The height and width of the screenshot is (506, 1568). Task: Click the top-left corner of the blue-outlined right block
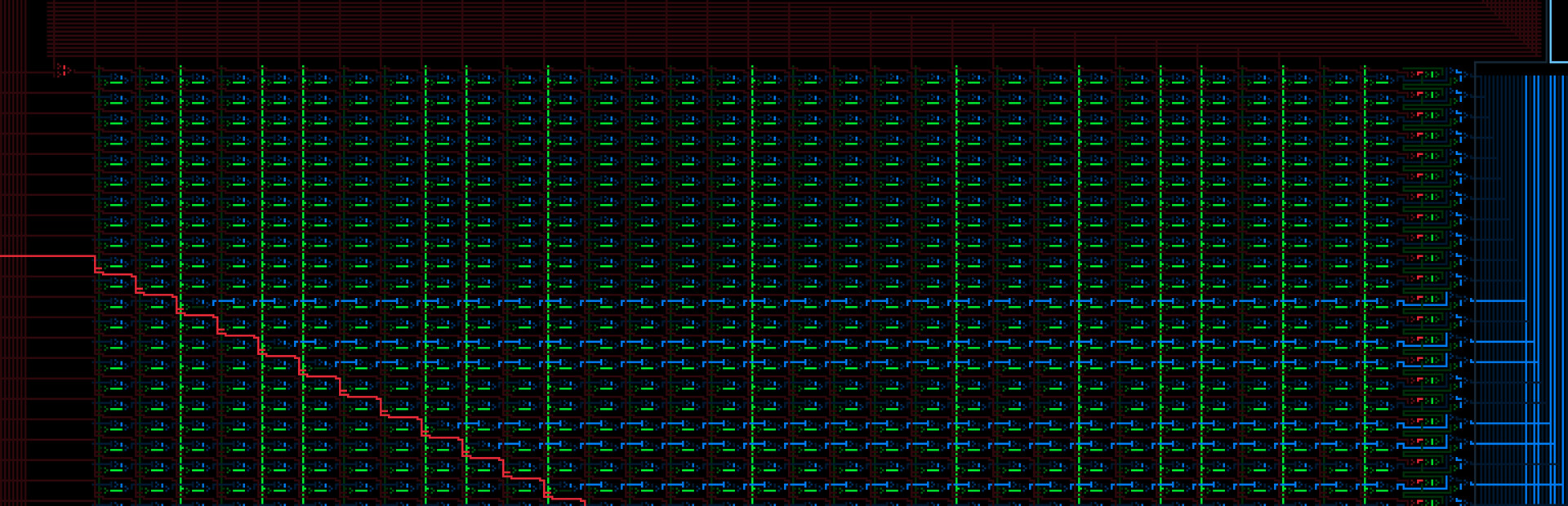(1476, 63)
